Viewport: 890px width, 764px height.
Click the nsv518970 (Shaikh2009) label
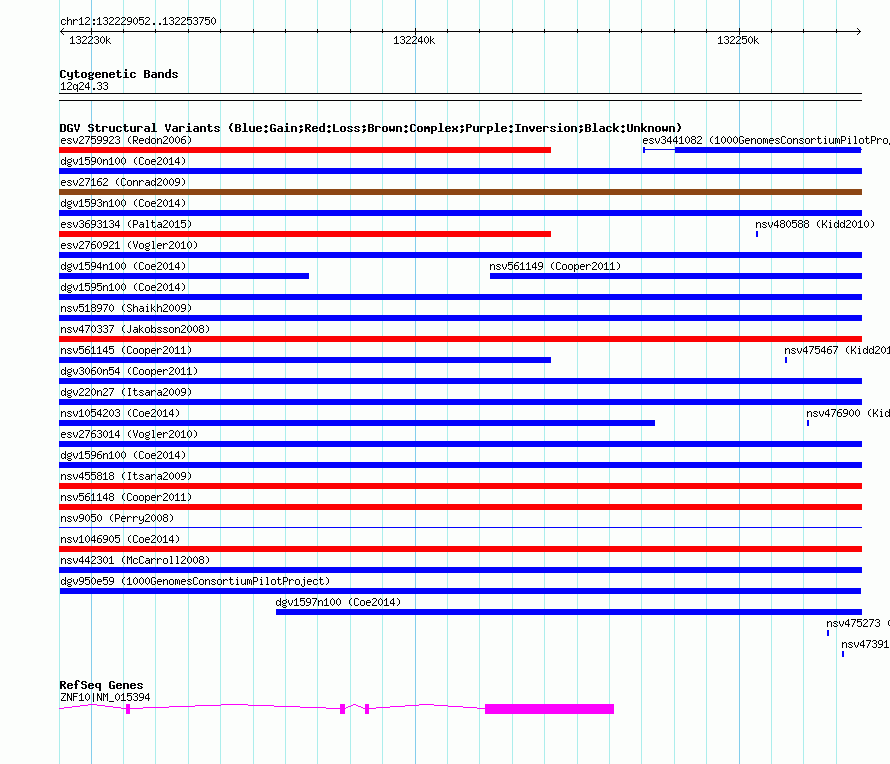pyautogui.click(x=126, y=308)
